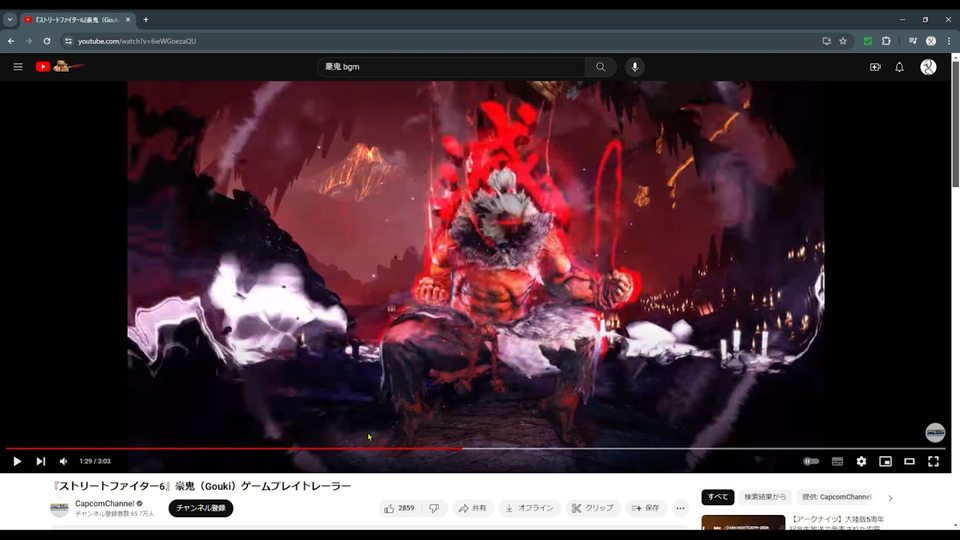Open the CapcomChannel channel link
Viewport: 960px width, 540px height.
click(105, 503)
